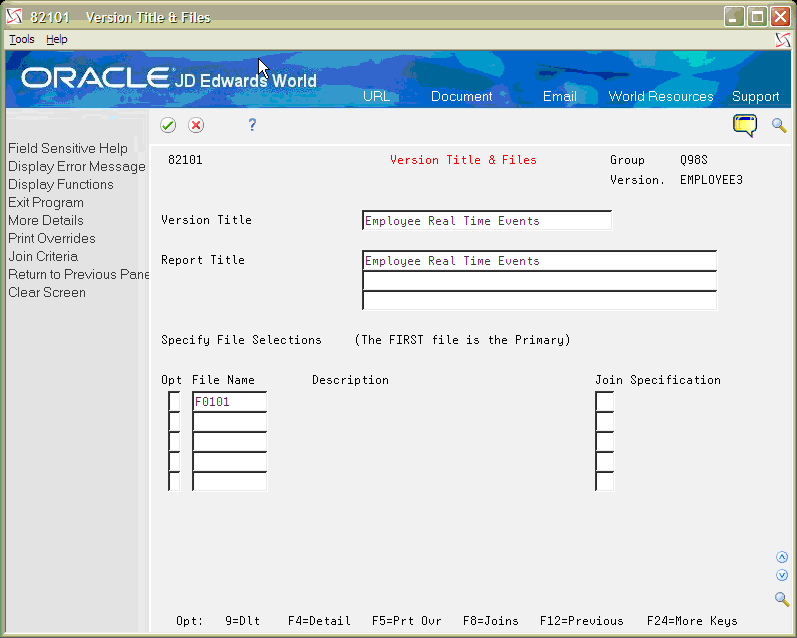Open the Support link
797x638 pixels.
pos(755,97)
